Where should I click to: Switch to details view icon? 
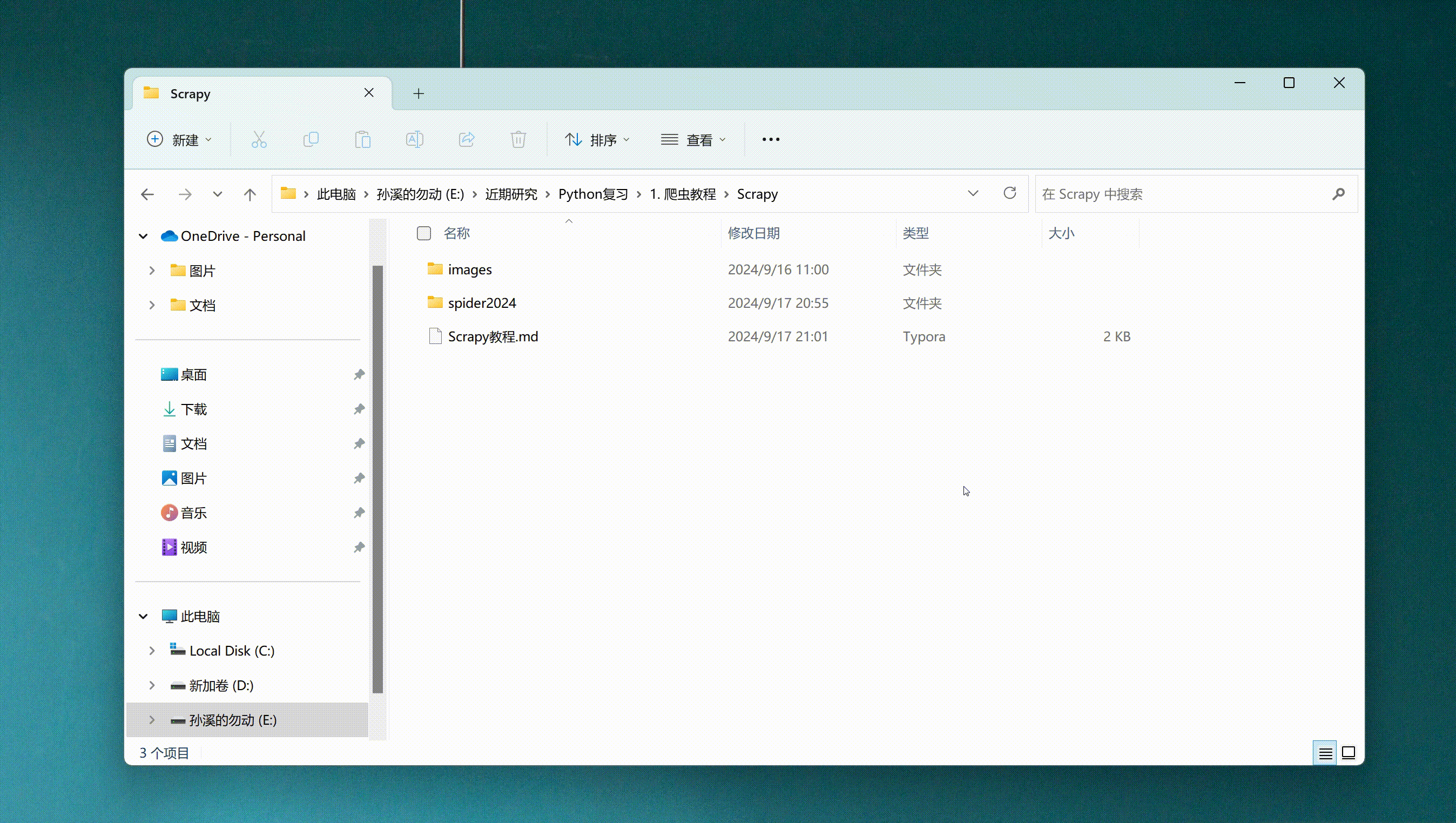point(1325,753)
